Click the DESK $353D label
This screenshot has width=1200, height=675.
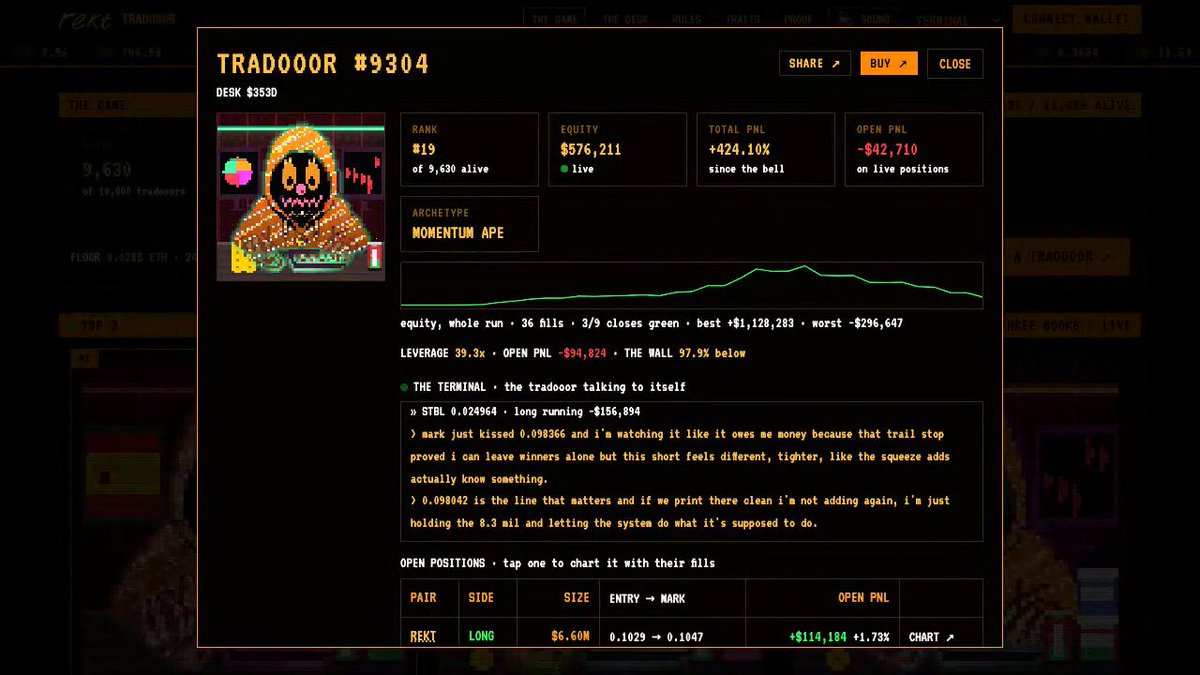tap(249, 93)
